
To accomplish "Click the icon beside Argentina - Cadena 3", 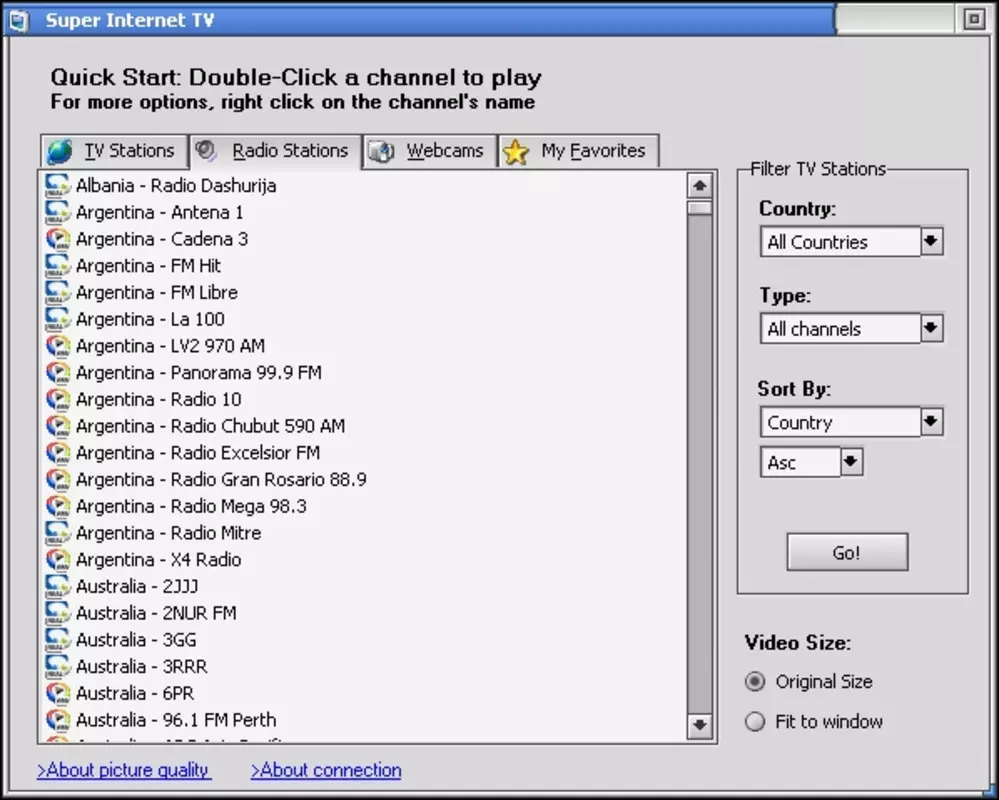I will click(x=57, y=239).
